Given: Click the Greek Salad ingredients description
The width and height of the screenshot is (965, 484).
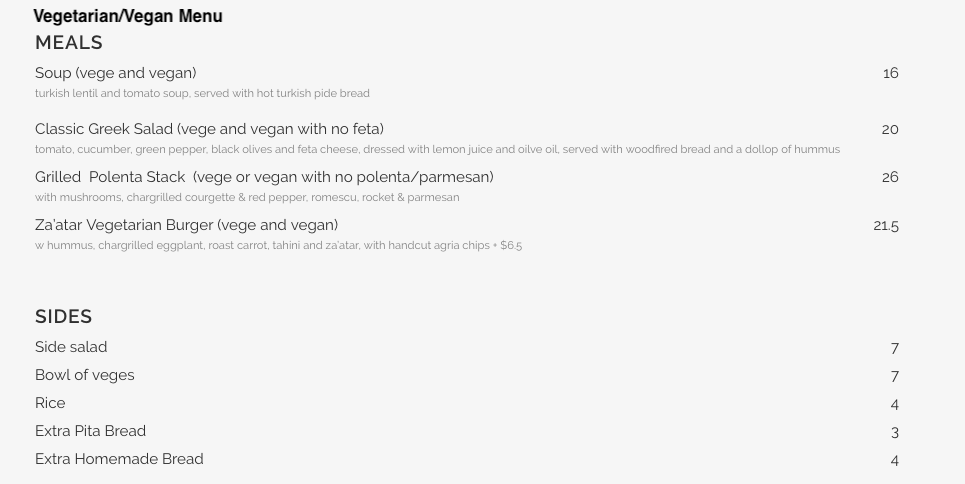Looking at the screenshot, I should pyautogui.click(x=437, y=150).
